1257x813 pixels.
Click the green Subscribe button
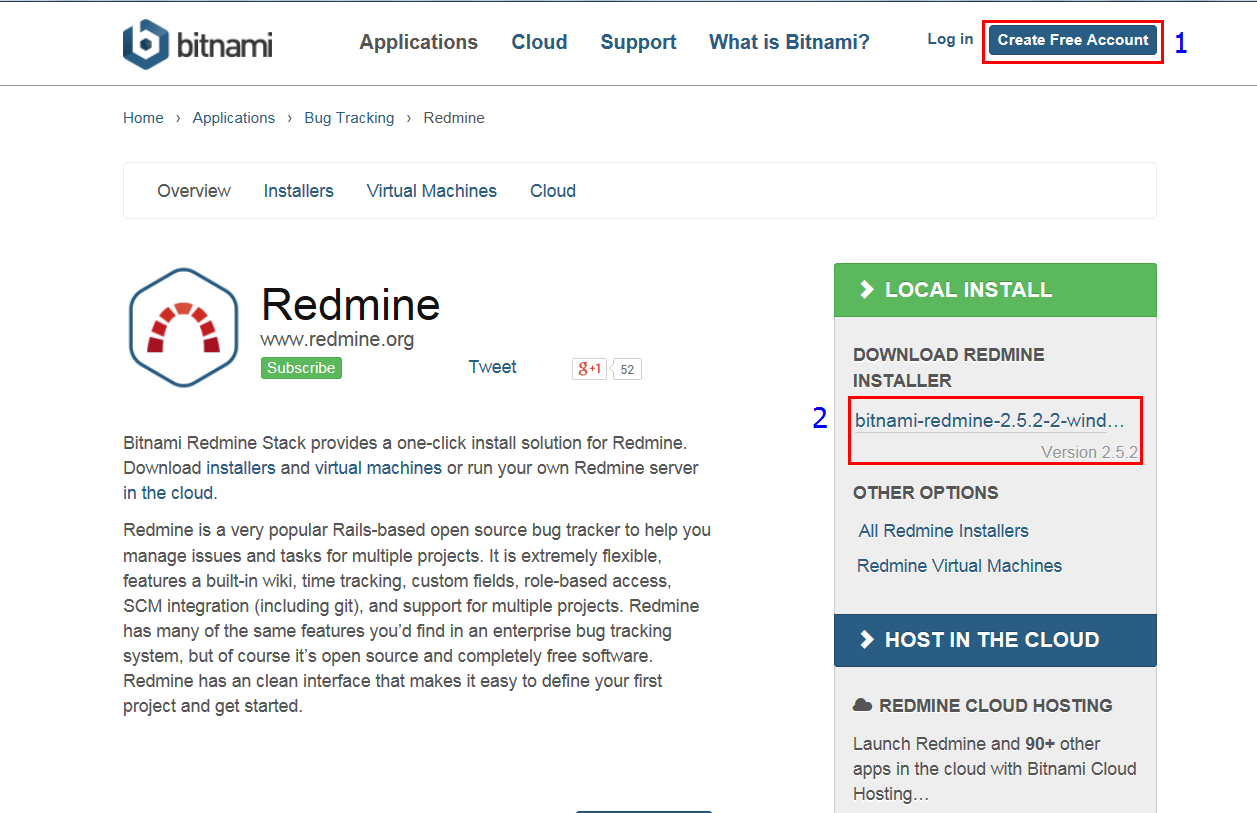point(301,368)
